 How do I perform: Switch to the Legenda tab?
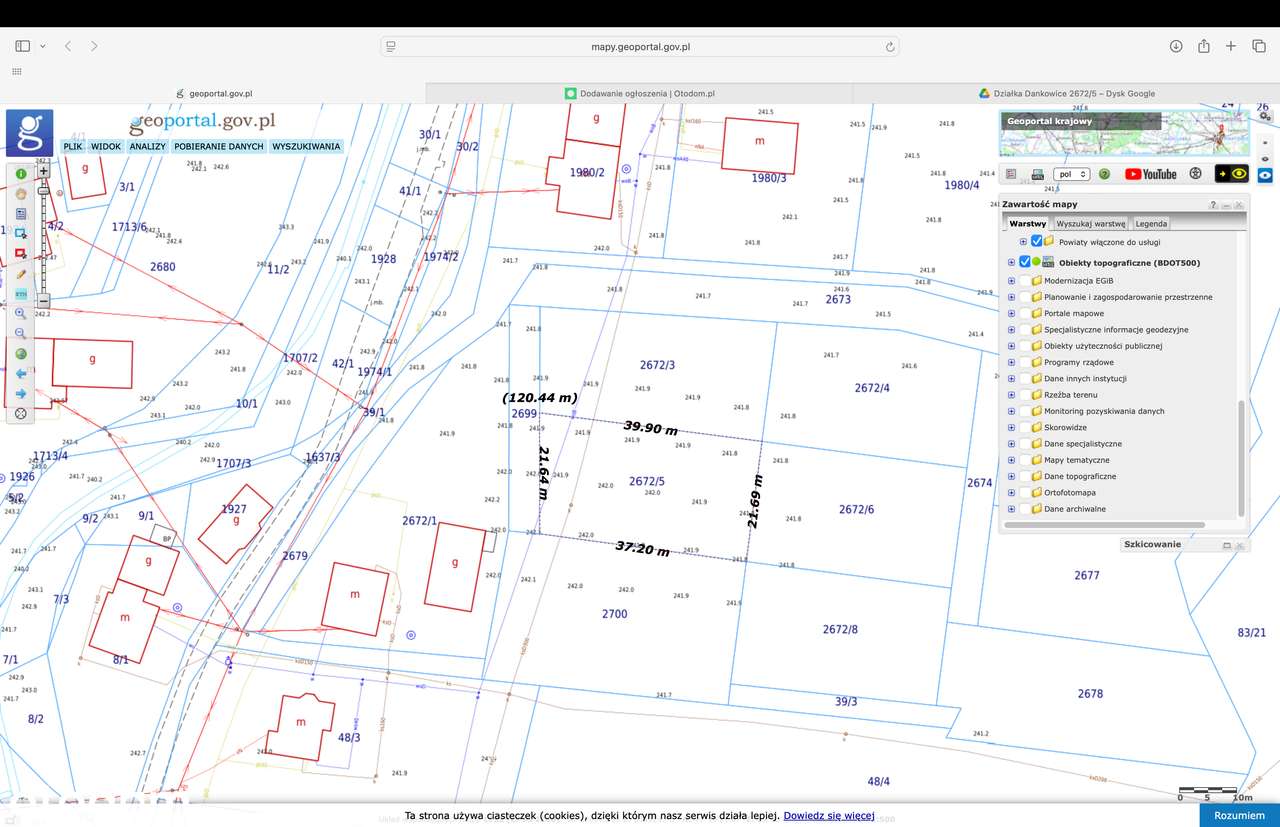(x=1150, y=224)
